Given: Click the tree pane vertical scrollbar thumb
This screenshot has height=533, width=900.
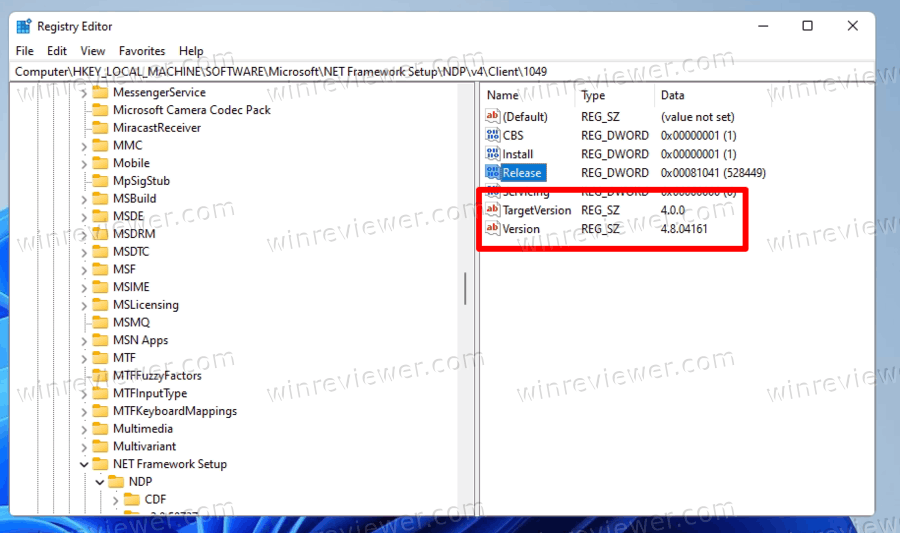Looking at the screenshot, I should (x=465, y=289).
